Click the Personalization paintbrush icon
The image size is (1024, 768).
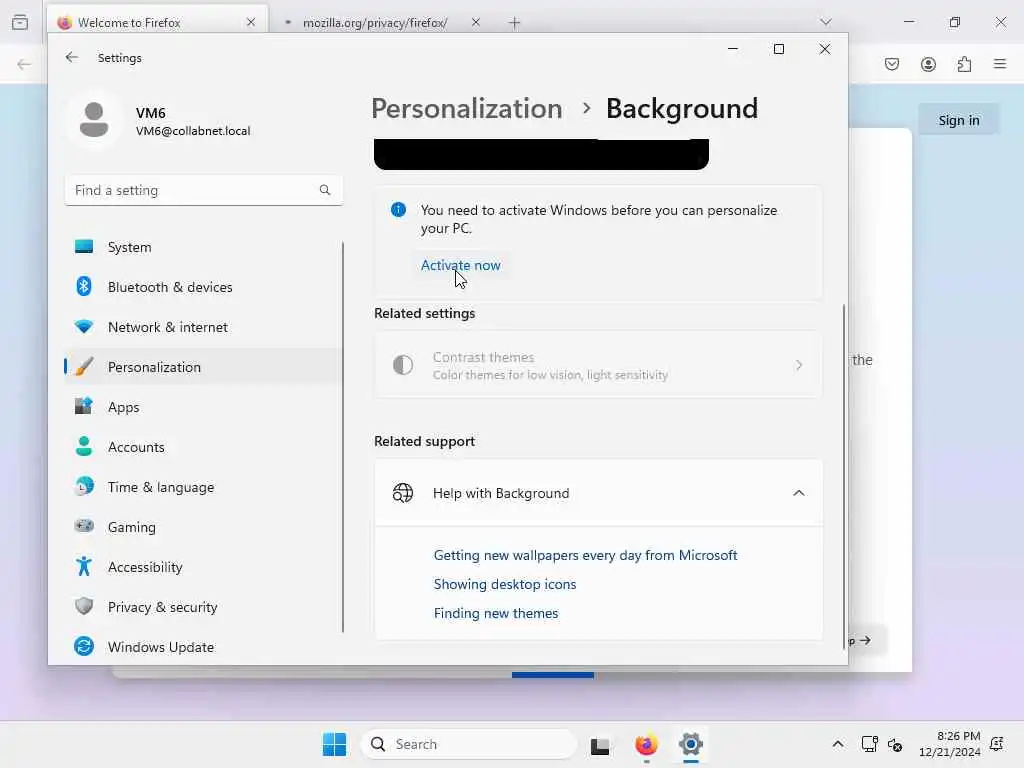click(84, 366)
